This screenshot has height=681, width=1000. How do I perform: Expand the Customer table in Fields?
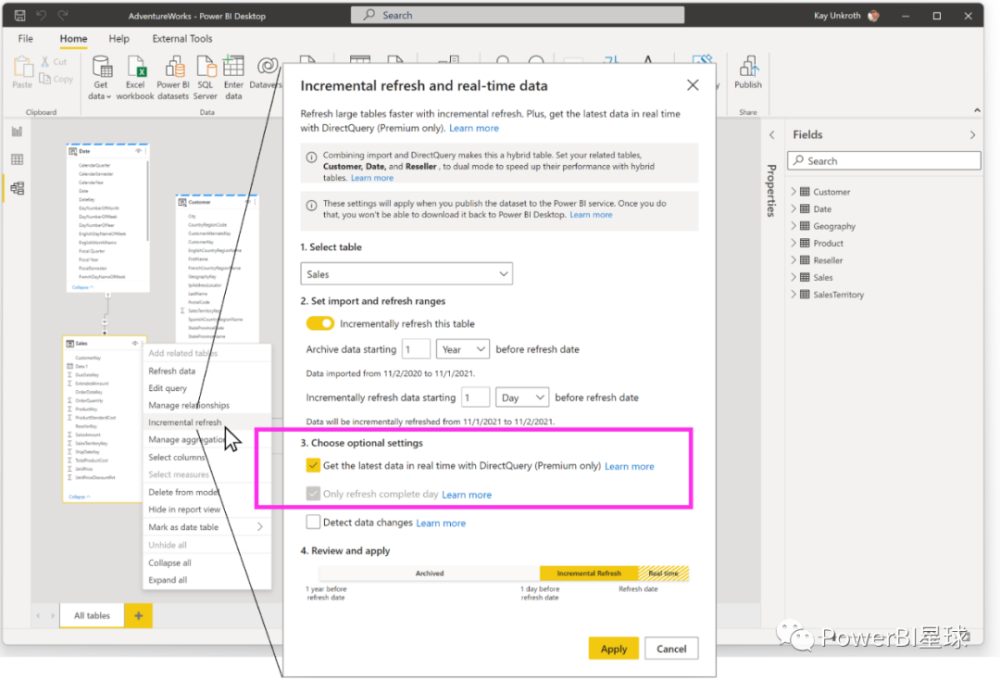pyautogui.click(x=794, y=192)
